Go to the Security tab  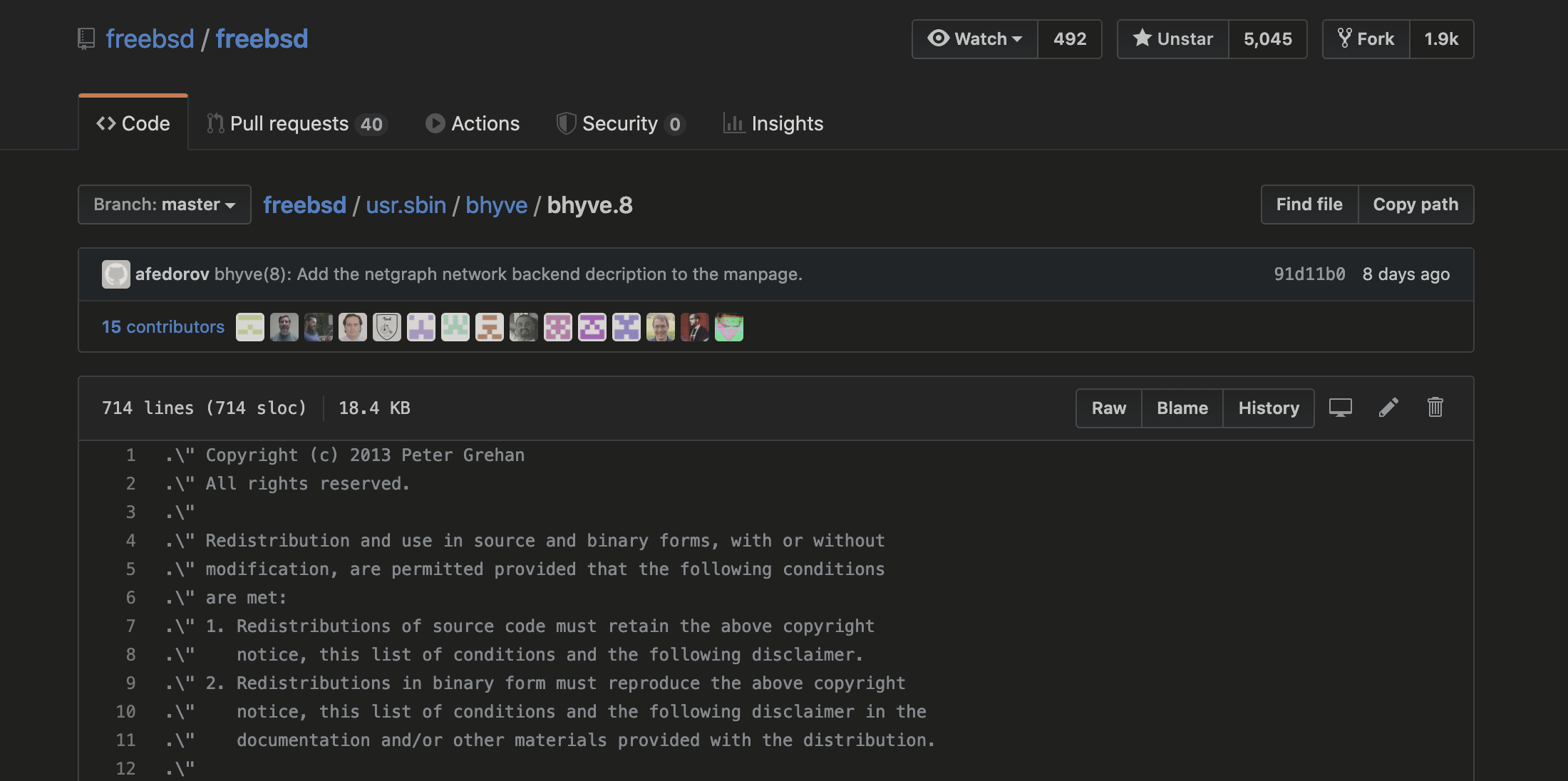coord(619,123)
